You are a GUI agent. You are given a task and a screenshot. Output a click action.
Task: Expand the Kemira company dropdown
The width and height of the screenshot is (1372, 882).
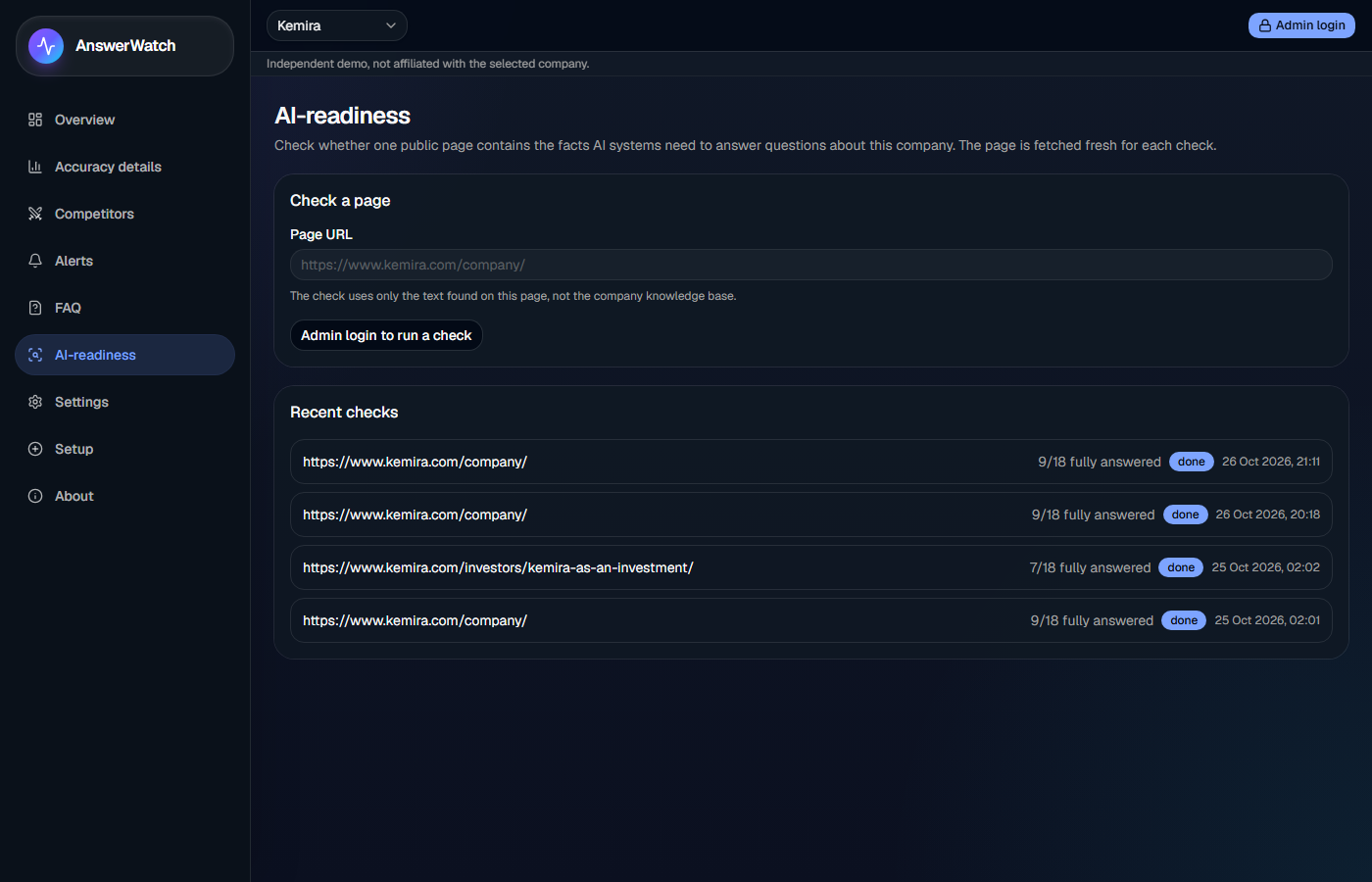(336, 25)
